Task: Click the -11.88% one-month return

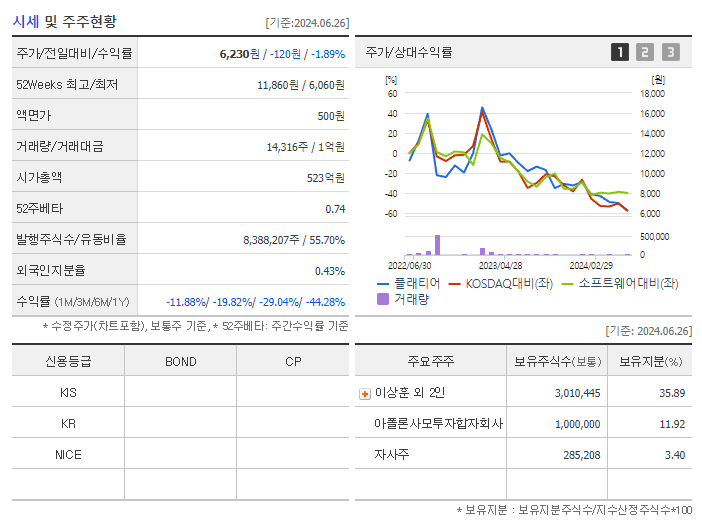Action: tap(186, 302)
